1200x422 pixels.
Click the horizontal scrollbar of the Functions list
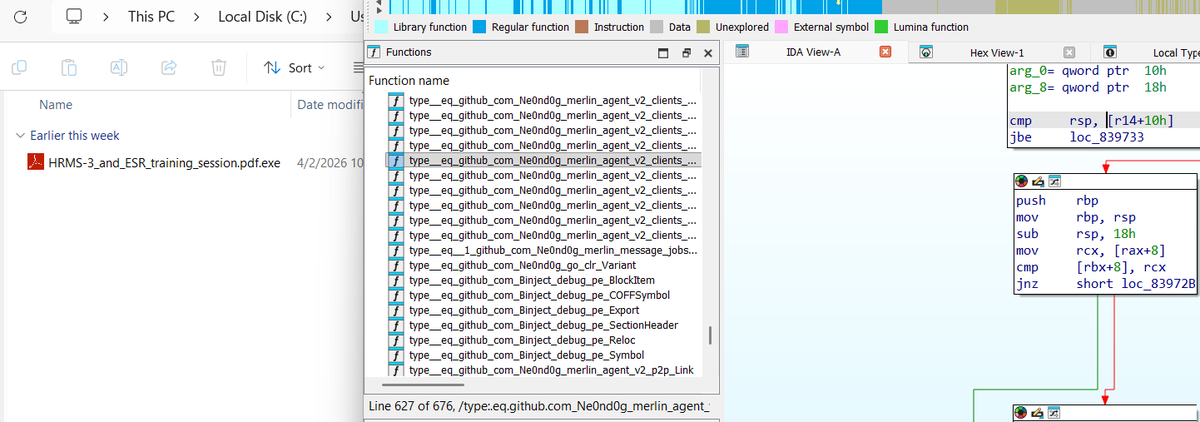425,383
